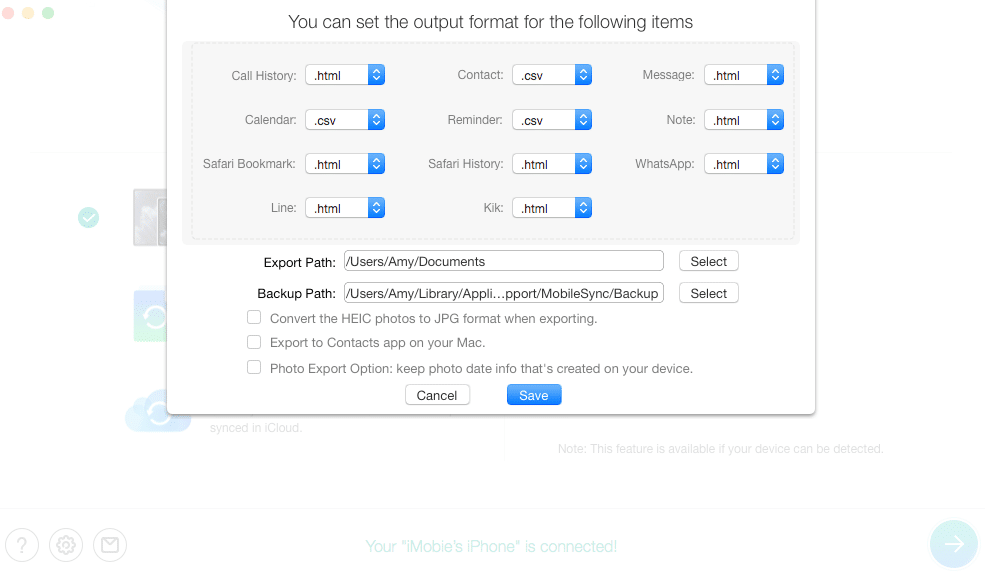This screenshot has width=985, height=576.
Task: Open the Call History format dropdown
Action: [345, 75]
